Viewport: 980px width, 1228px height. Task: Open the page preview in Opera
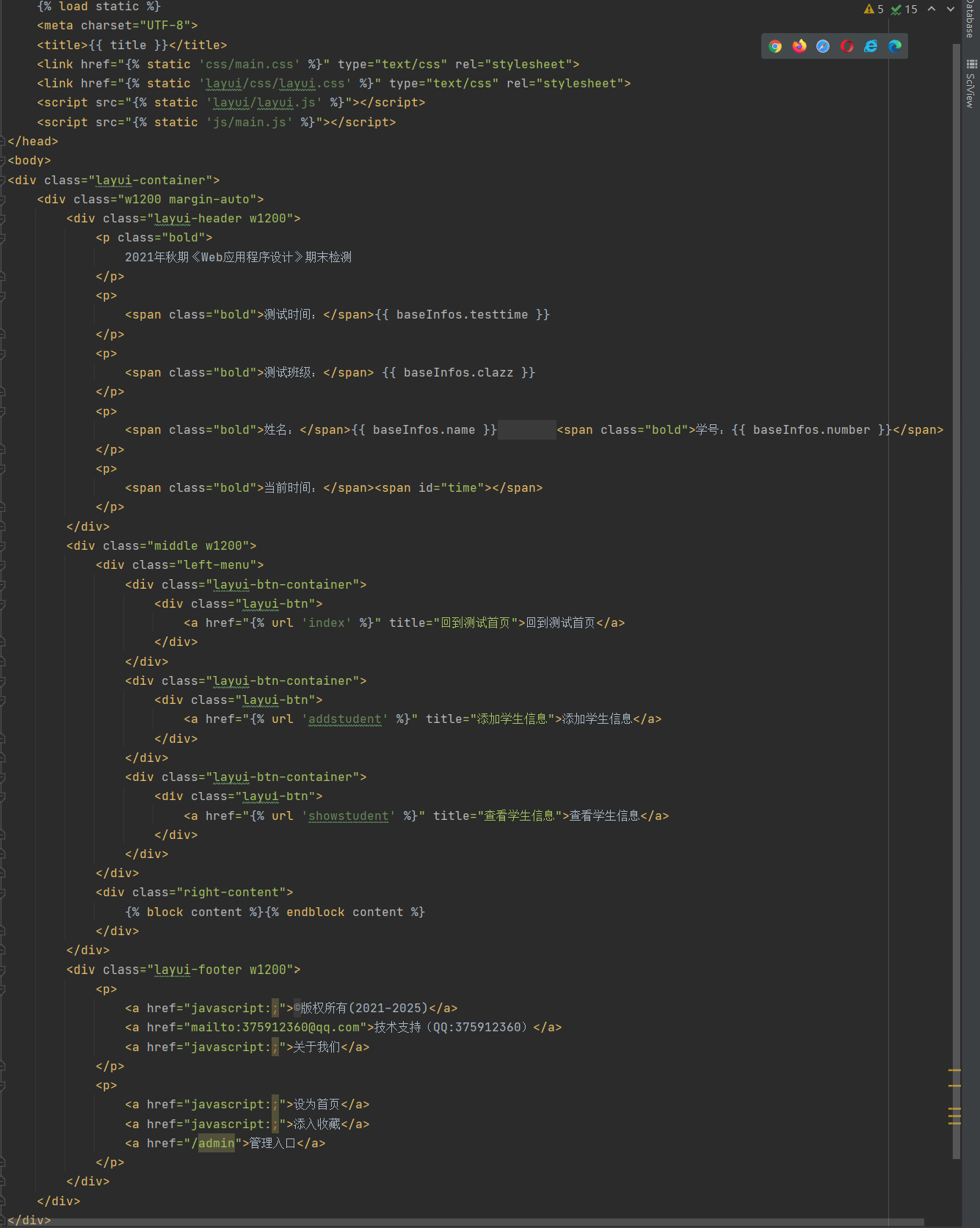click(x=847, y=46)
